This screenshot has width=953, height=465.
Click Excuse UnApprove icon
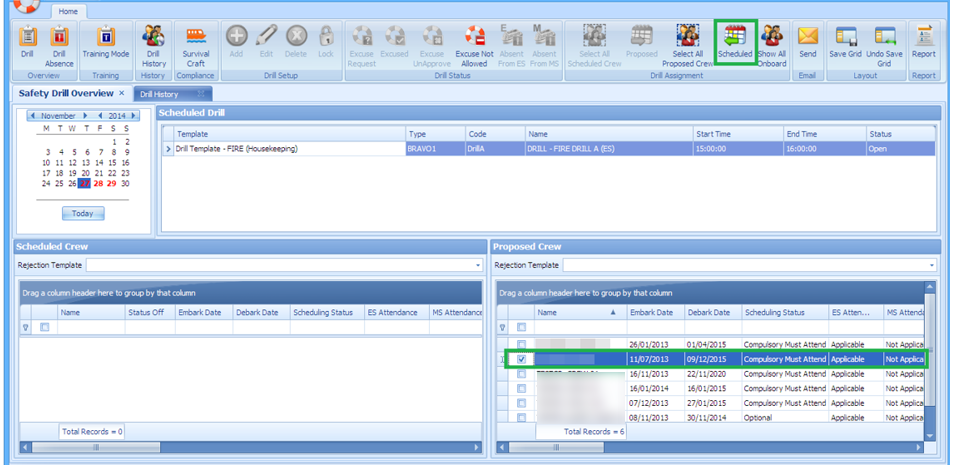coord(432,46)
